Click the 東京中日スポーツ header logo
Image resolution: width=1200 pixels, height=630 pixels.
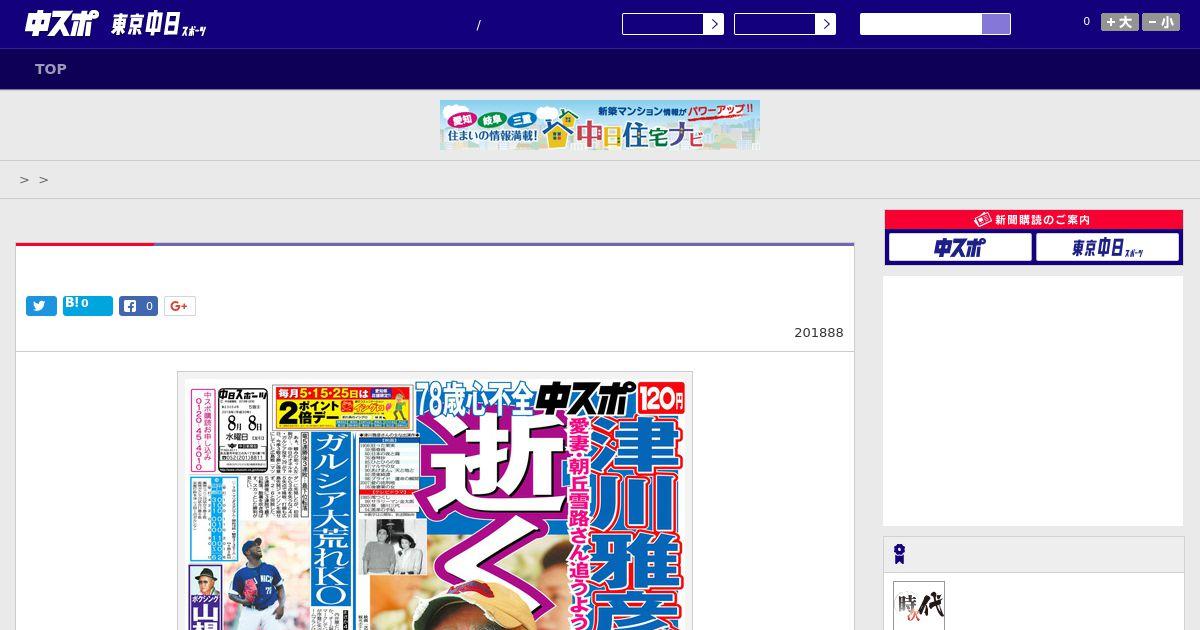[x=159, y=25]
